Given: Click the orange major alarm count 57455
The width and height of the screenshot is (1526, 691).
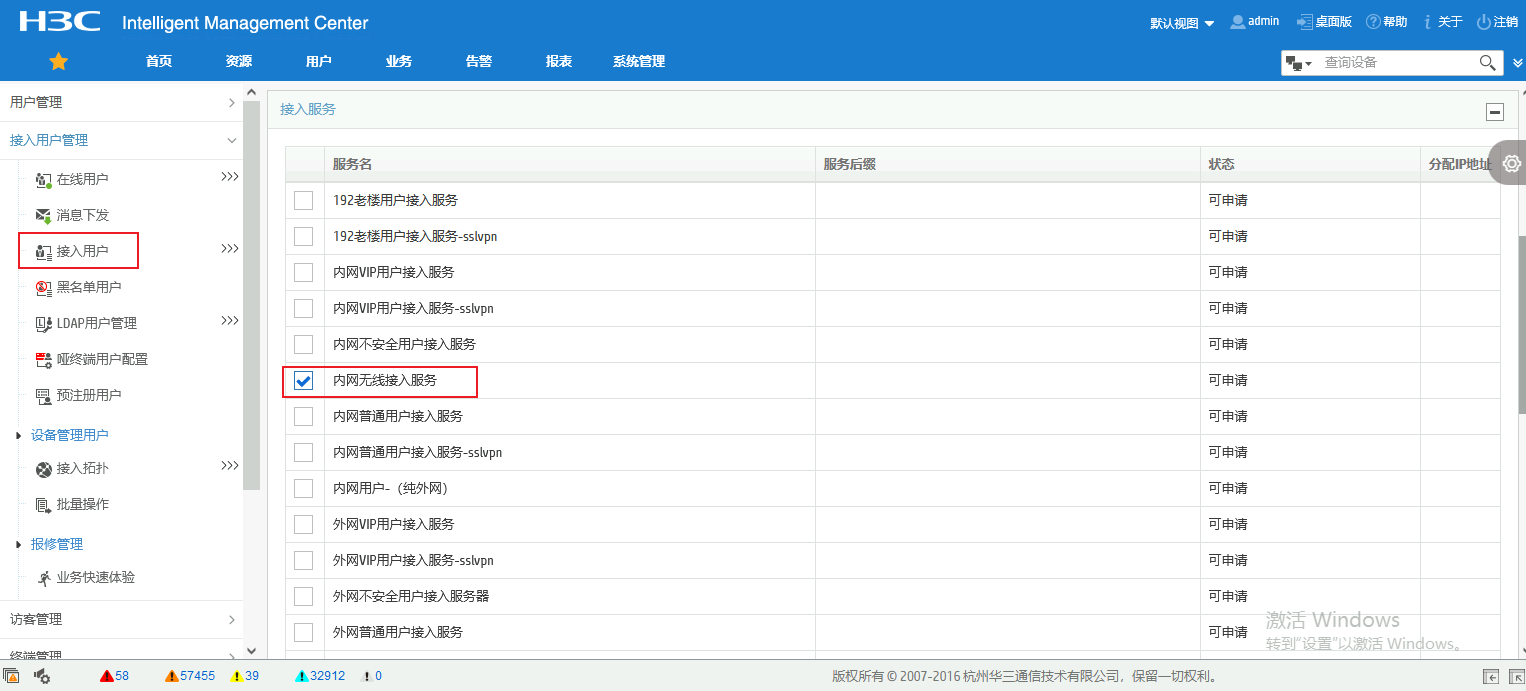Looking at the screenshot, I should coord(197,676).
